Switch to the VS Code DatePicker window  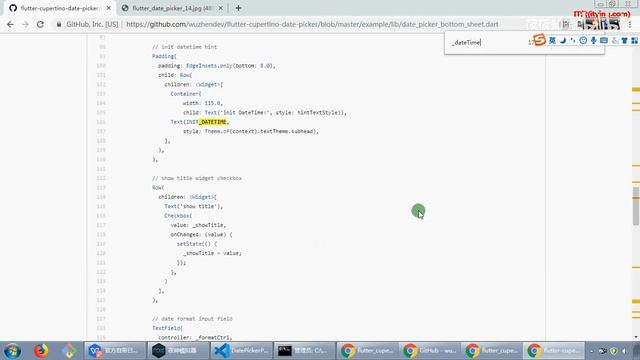point(241,351)
